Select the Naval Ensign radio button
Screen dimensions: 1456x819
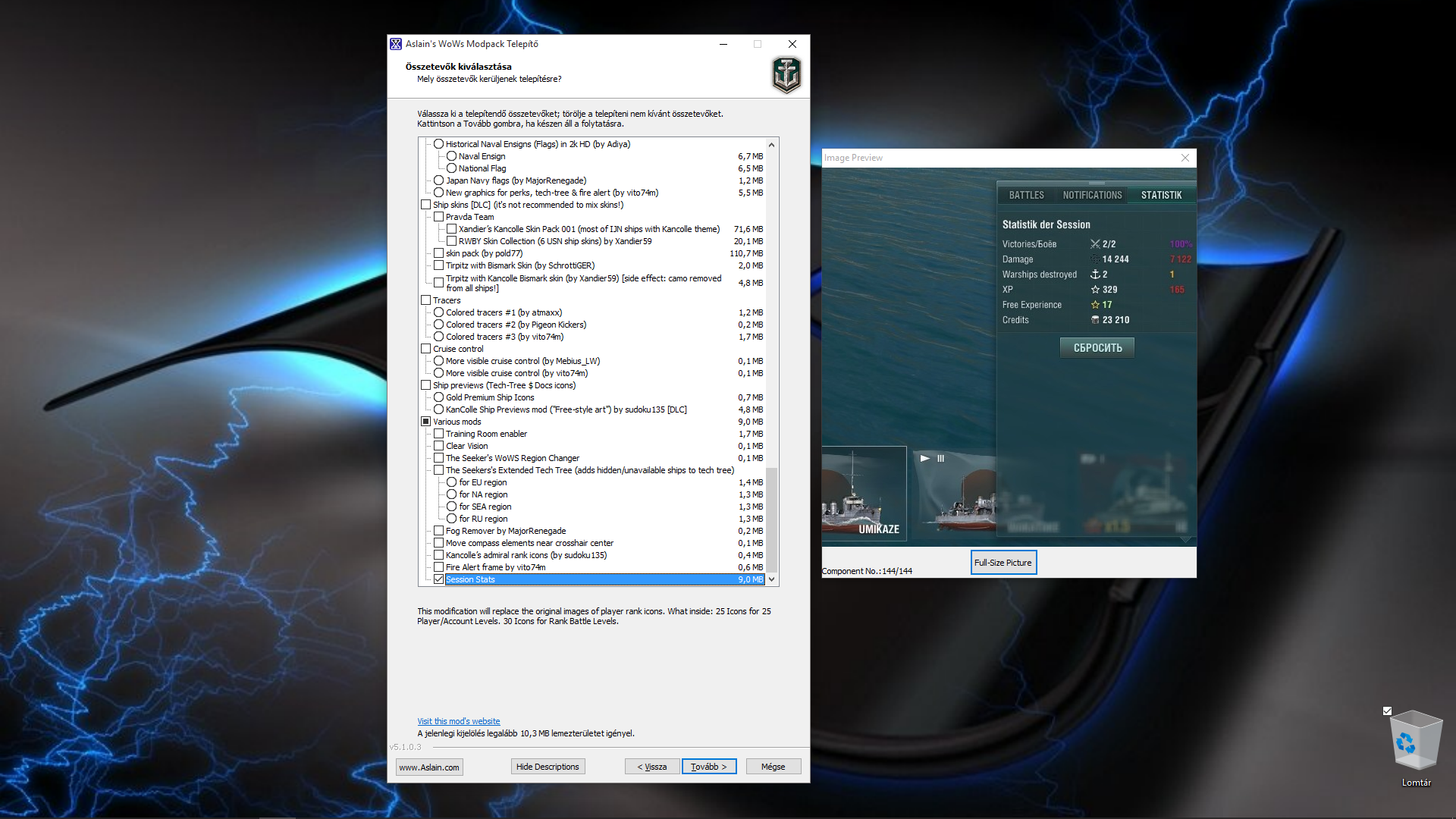(451, 156)
